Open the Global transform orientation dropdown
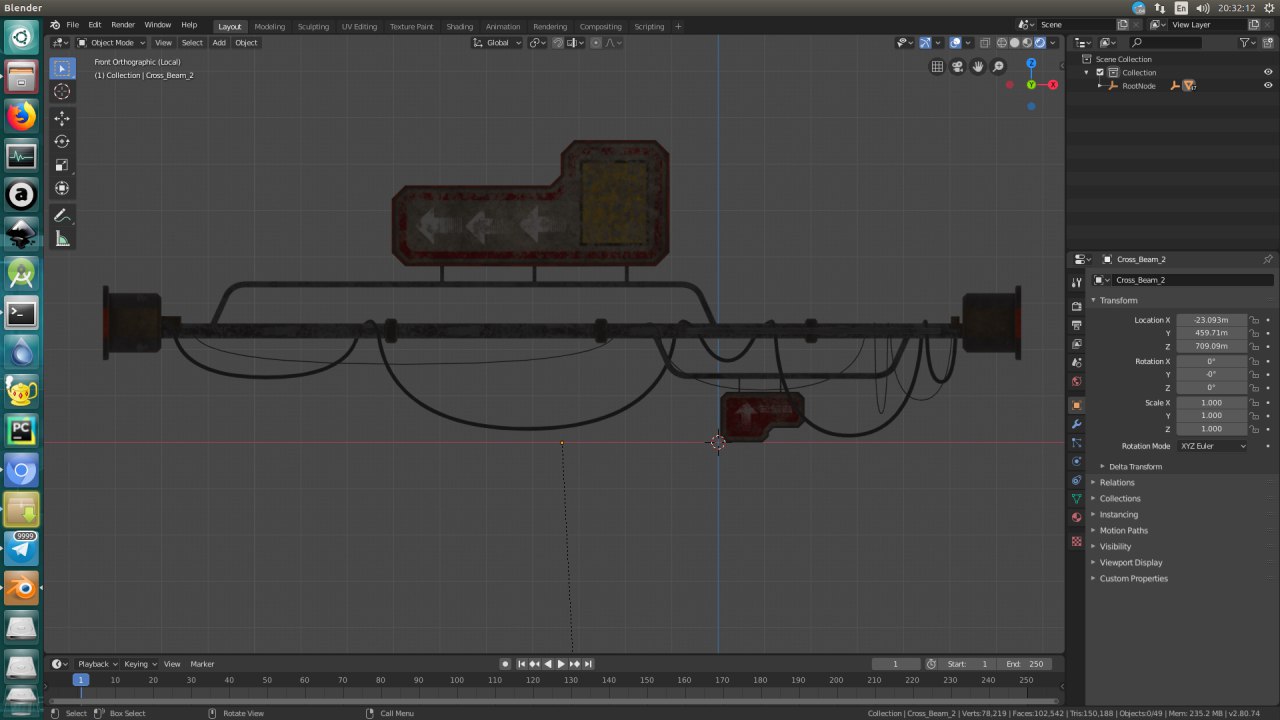This screenshot has width=1280, height=720. (497, 42)
